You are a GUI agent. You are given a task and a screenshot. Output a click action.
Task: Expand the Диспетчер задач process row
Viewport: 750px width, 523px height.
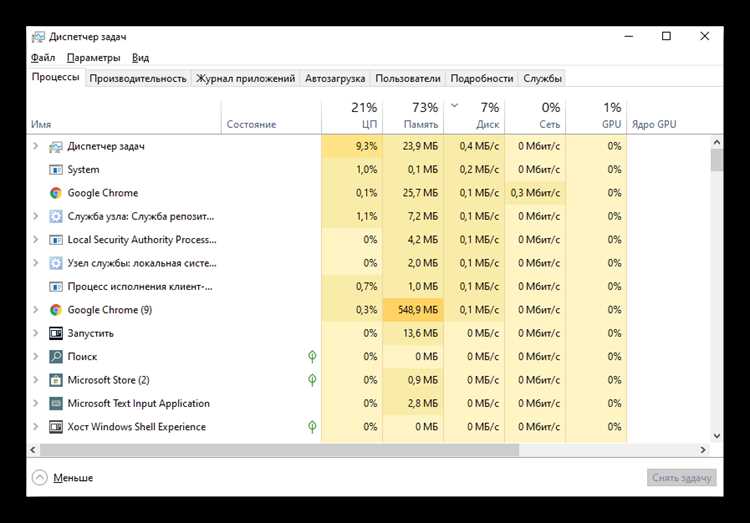[x=35, y=146]
